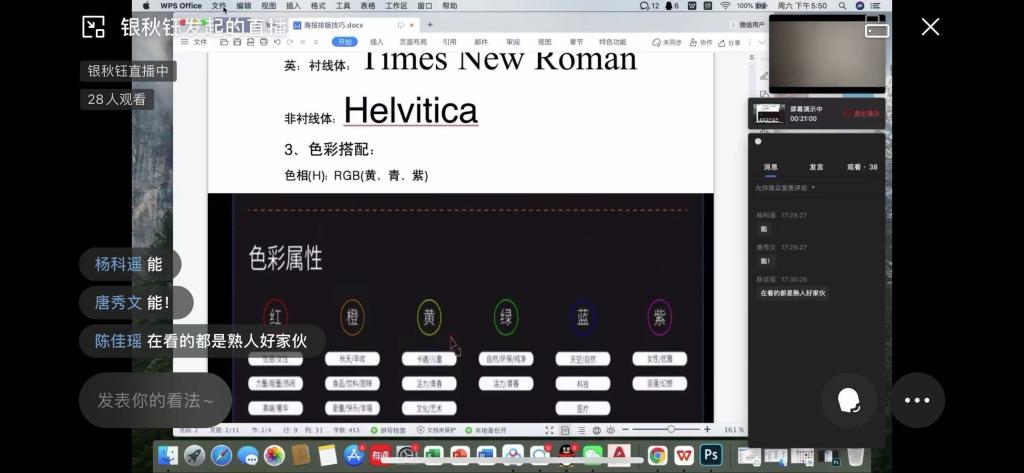Launch Chrome from the dock
1024x473 pixels.
pyautogui.click(x=657, y=456)
